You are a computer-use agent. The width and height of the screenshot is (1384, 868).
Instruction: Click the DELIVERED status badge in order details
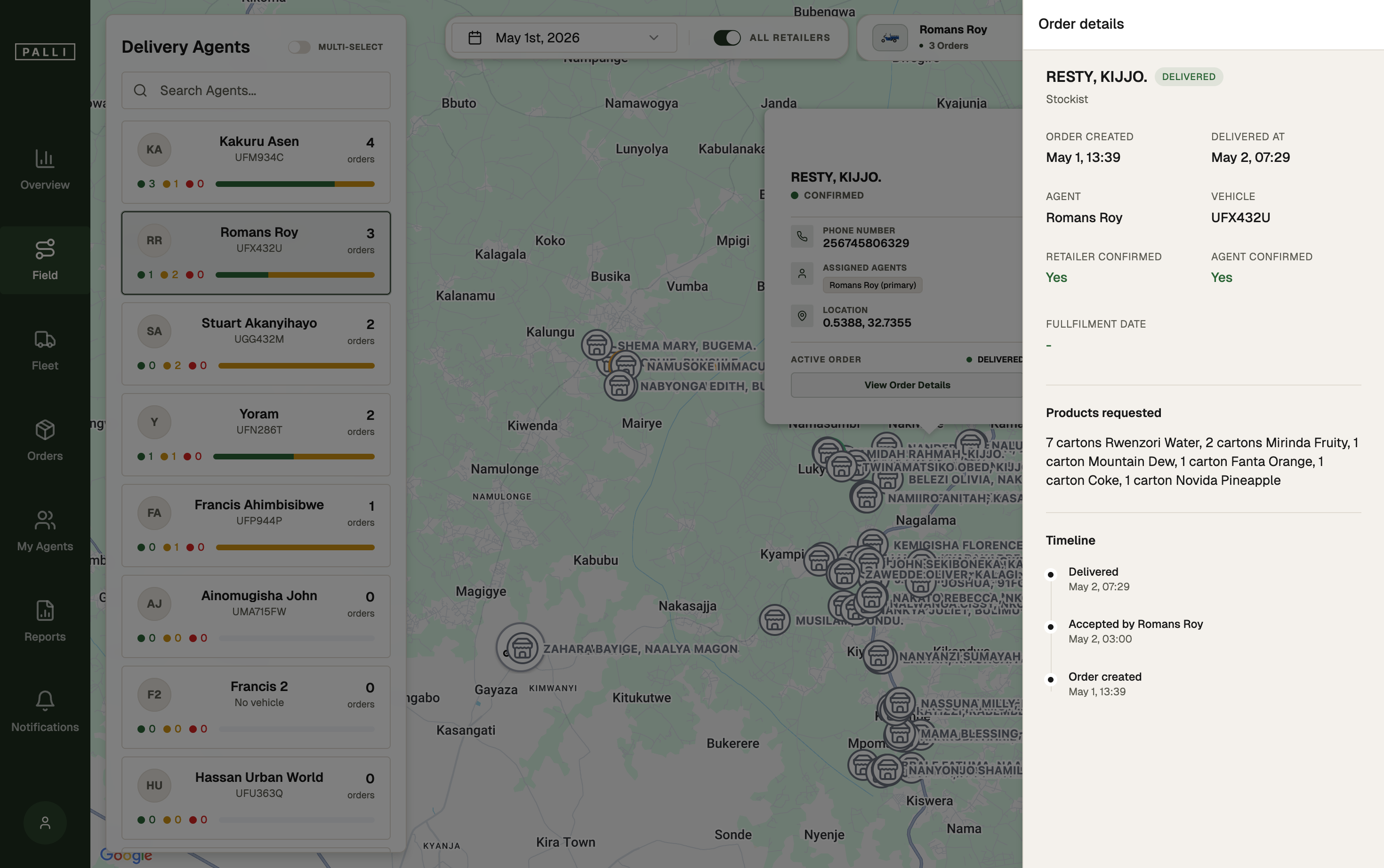(1188, 77)
